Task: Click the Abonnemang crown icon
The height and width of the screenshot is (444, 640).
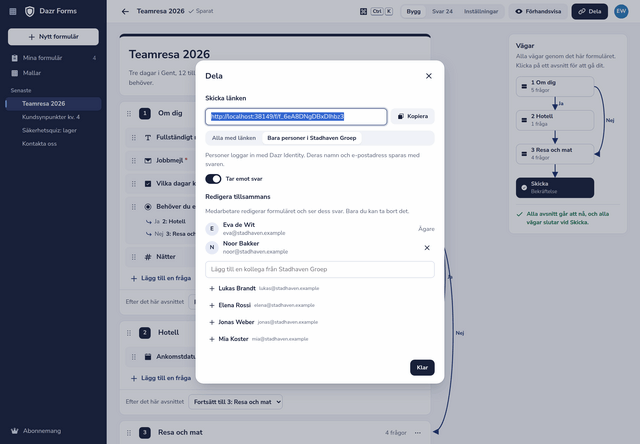Action: point(15,431)
